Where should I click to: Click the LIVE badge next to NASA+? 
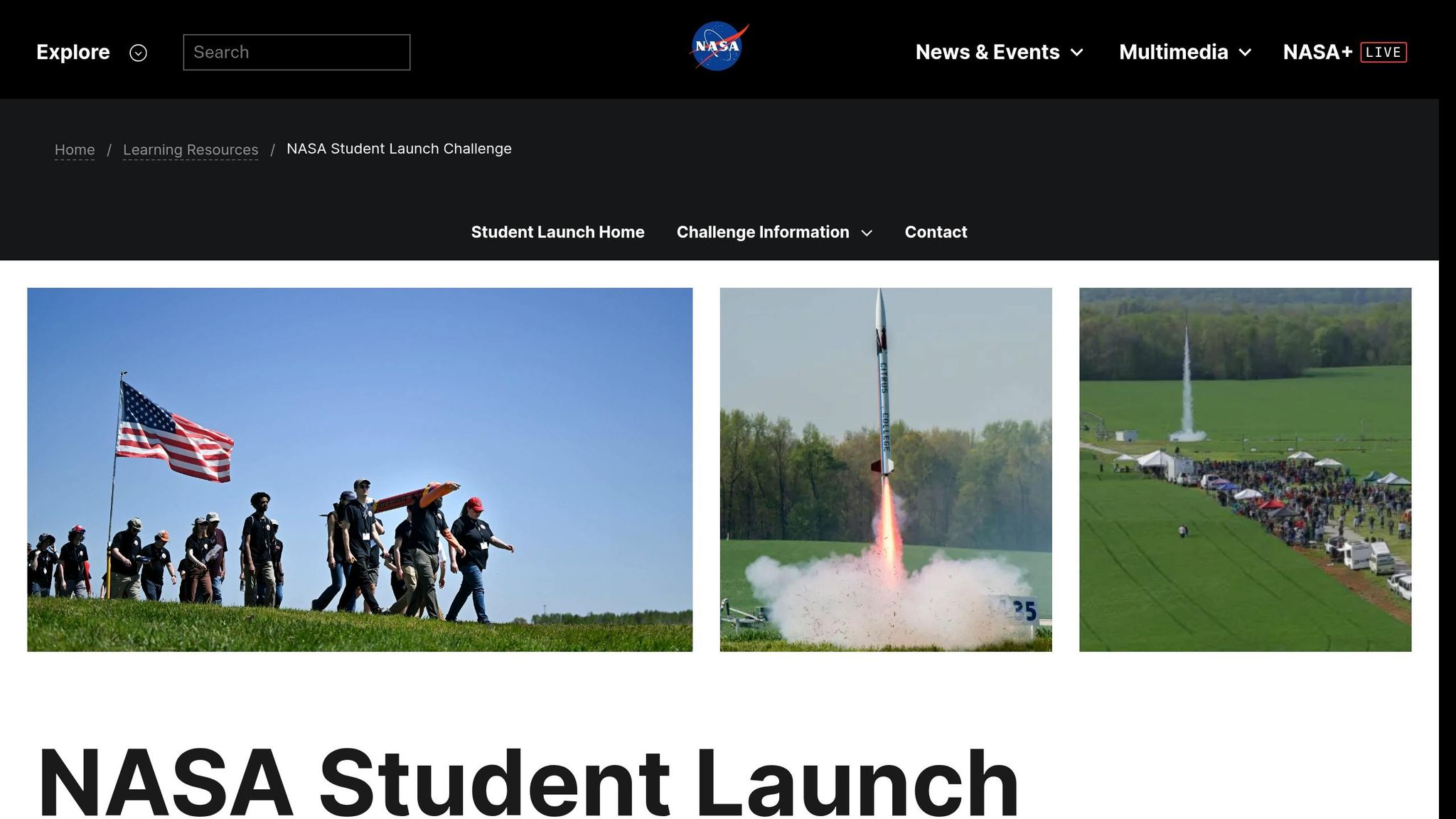(x=1383, y=53)
